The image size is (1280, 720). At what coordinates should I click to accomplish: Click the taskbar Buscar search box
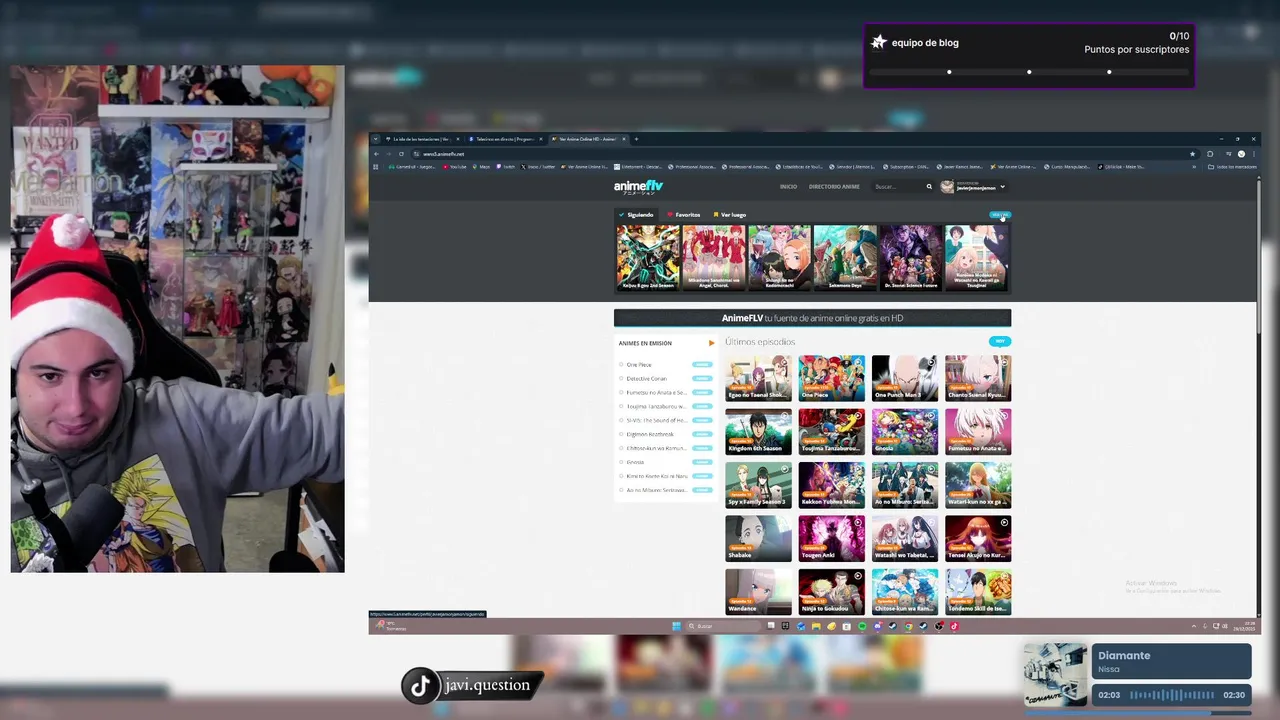click(x=723, y=626)
